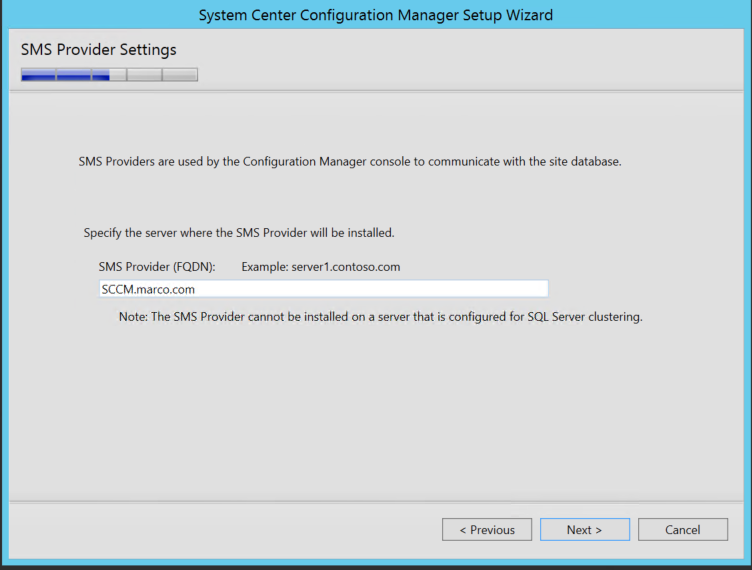Image resolution: width=752 pixels, height=570 pixels.
Task: Click the second filled progress bar segment
Action: point(74,75)
